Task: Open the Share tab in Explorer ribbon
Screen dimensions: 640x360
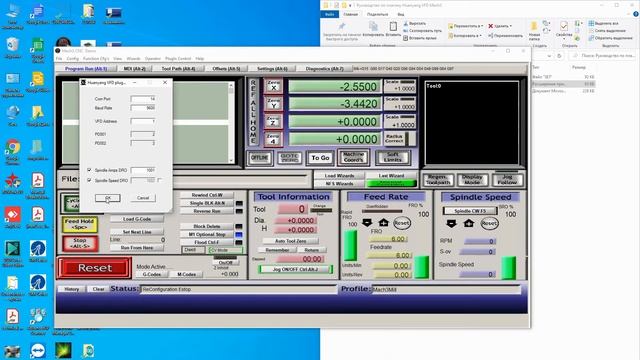Action: click(377, 14)
